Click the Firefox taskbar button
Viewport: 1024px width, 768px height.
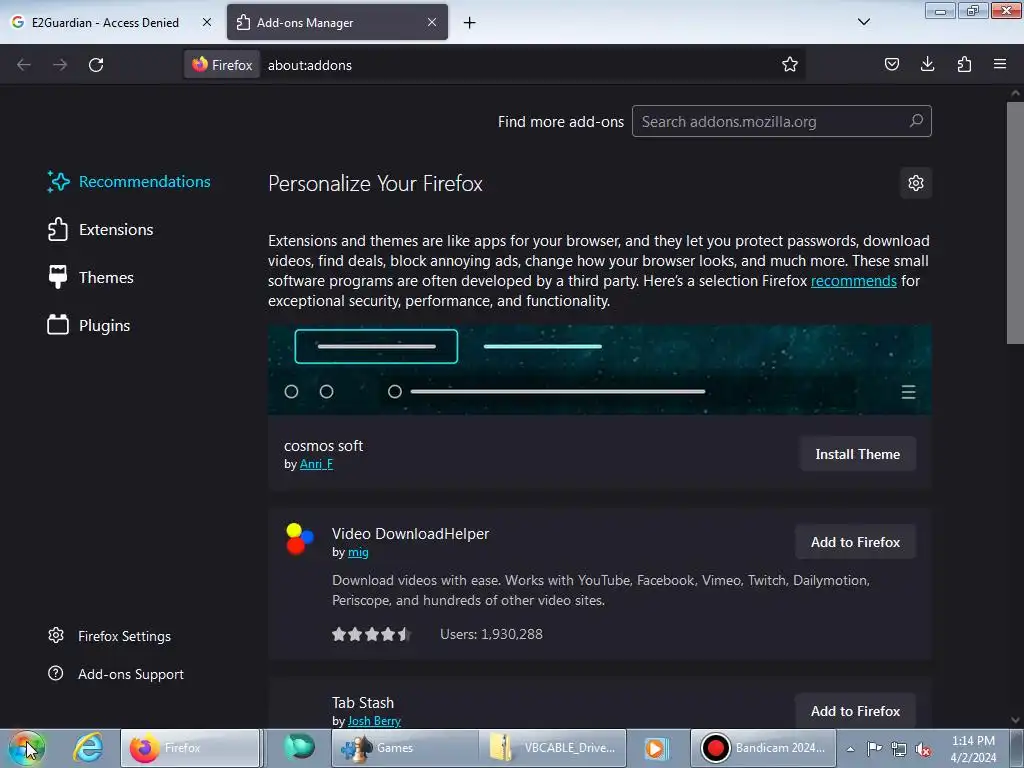(x=190, y=748)
